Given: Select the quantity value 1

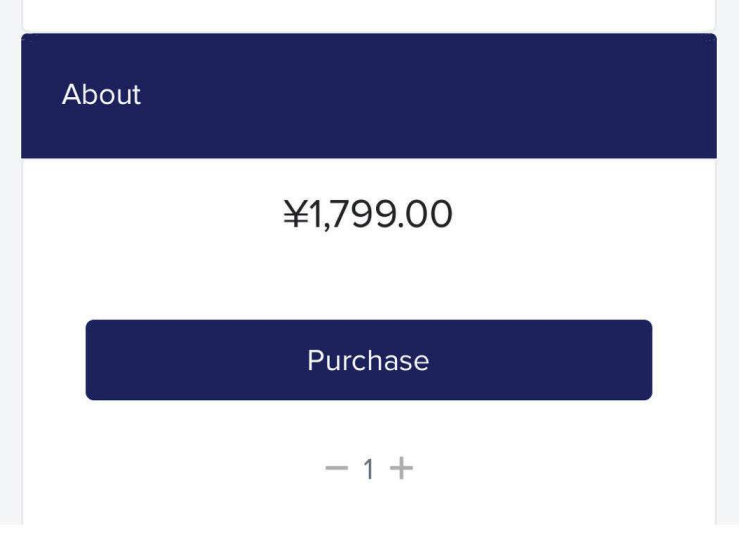Looking at the screenshot, I should pos(368,469).
